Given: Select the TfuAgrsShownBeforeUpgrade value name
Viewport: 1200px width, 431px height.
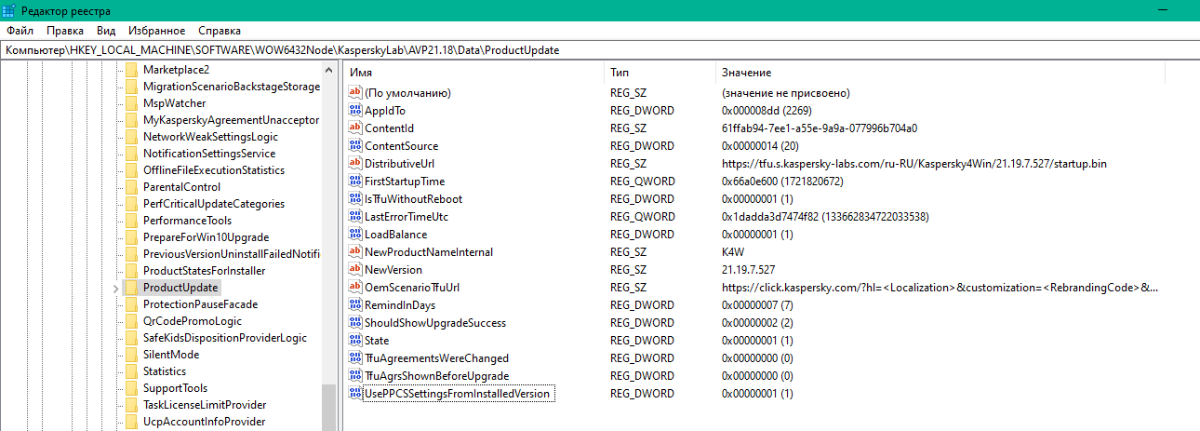Looking at the screenshot, I should 437,376.
